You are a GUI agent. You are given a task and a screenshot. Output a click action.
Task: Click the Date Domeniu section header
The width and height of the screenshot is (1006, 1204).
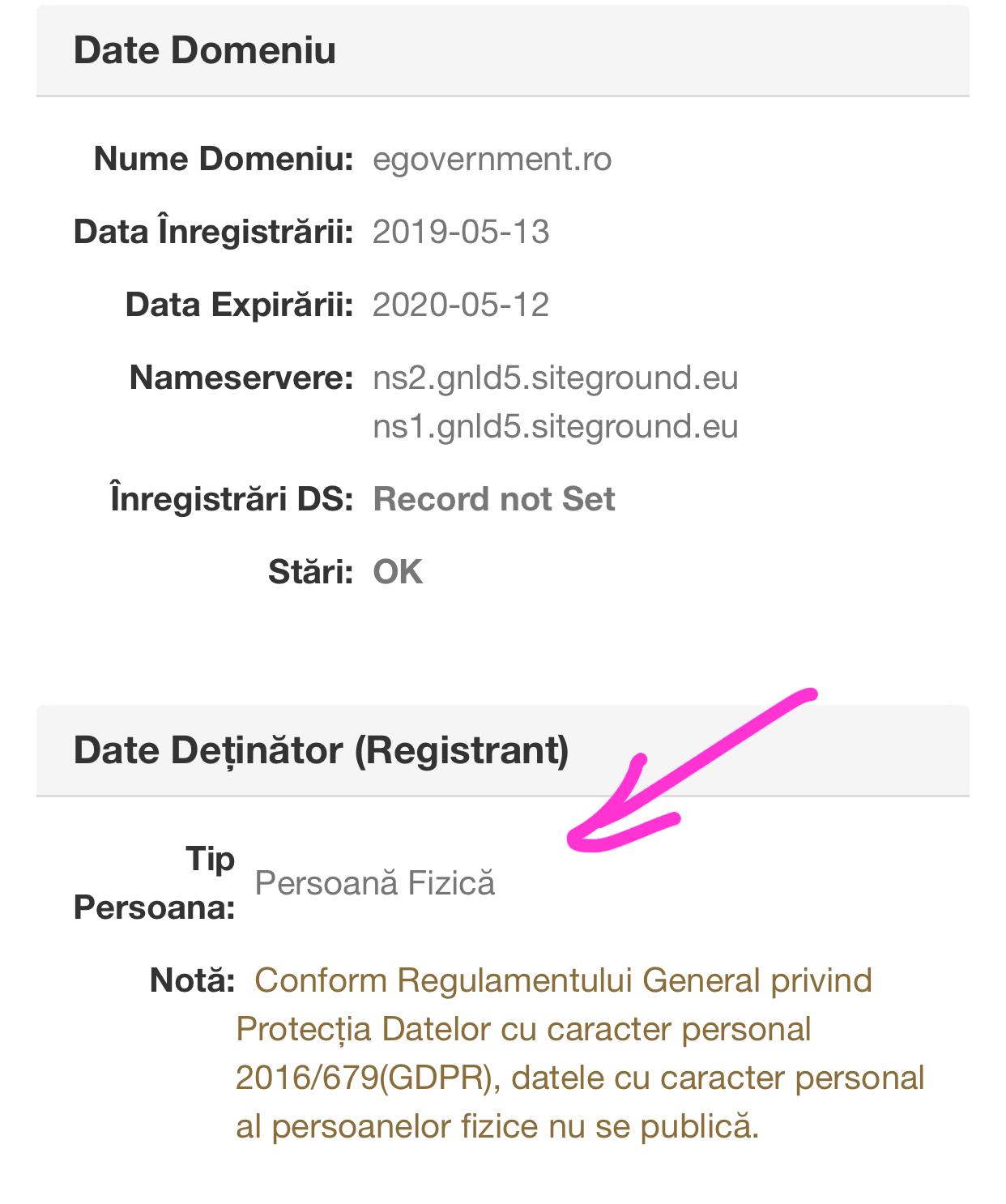click(205, 50)
